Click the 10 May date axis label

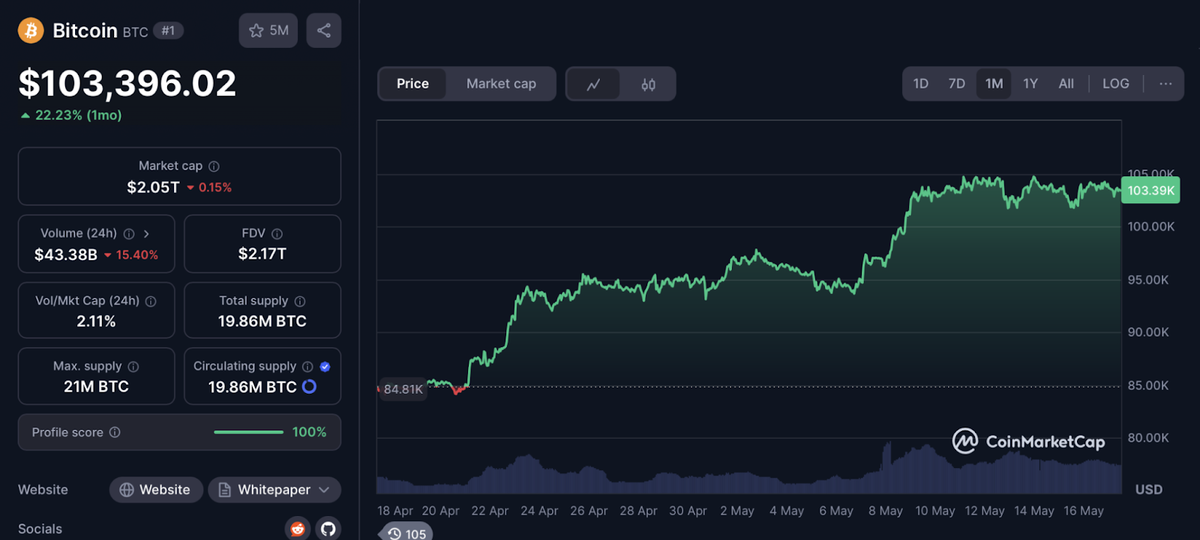tap(936, 510)
